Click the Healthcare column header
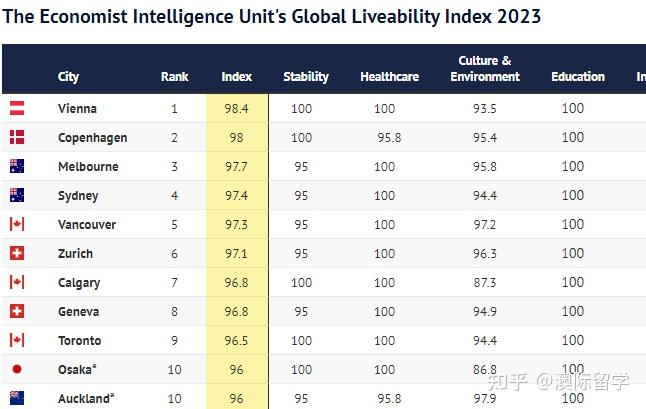 389,77
